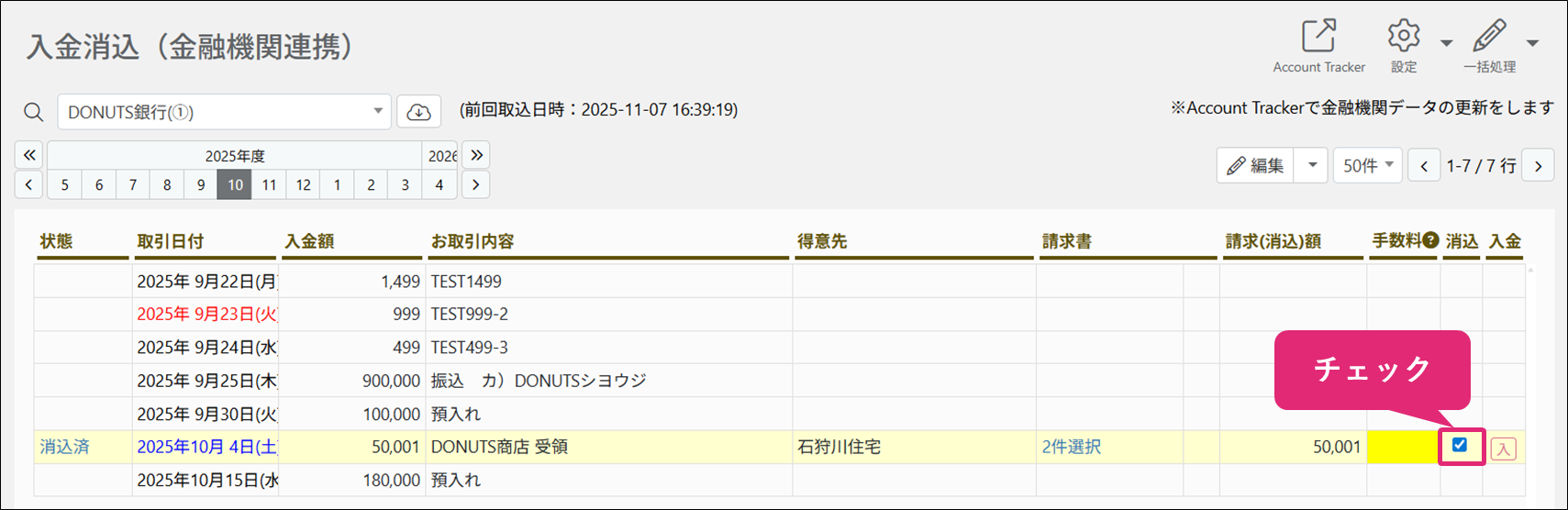This screenshot has width=1568, height=510.
Task: Click the cloud download import icon
Action: pyautogui.click(x=419, y=112)
